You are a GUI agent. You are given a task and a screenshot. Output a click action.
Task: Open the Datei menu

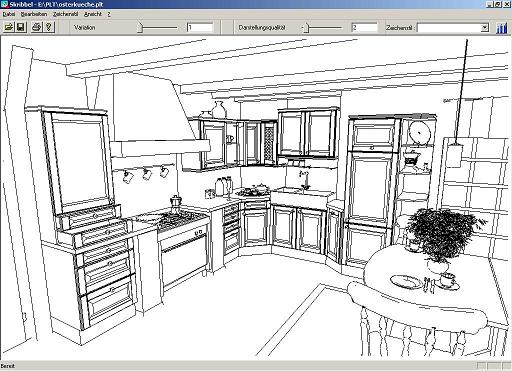click(9, 14)
